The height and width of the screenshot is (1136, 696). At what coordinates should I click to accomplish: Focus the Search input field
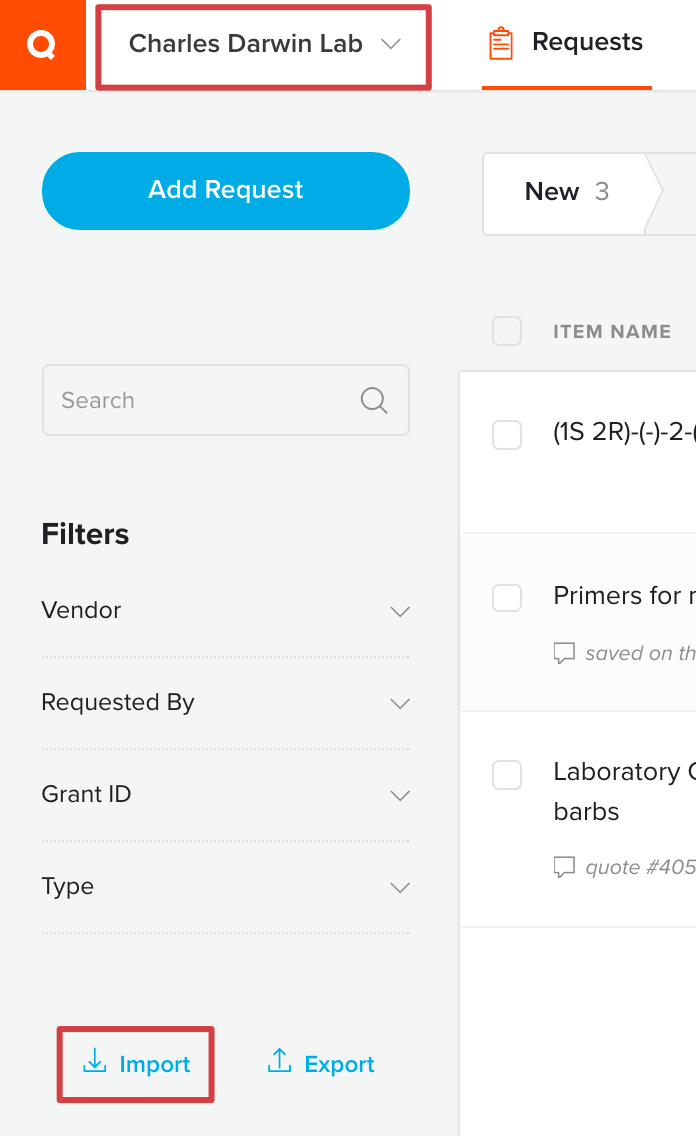[226, 400]
